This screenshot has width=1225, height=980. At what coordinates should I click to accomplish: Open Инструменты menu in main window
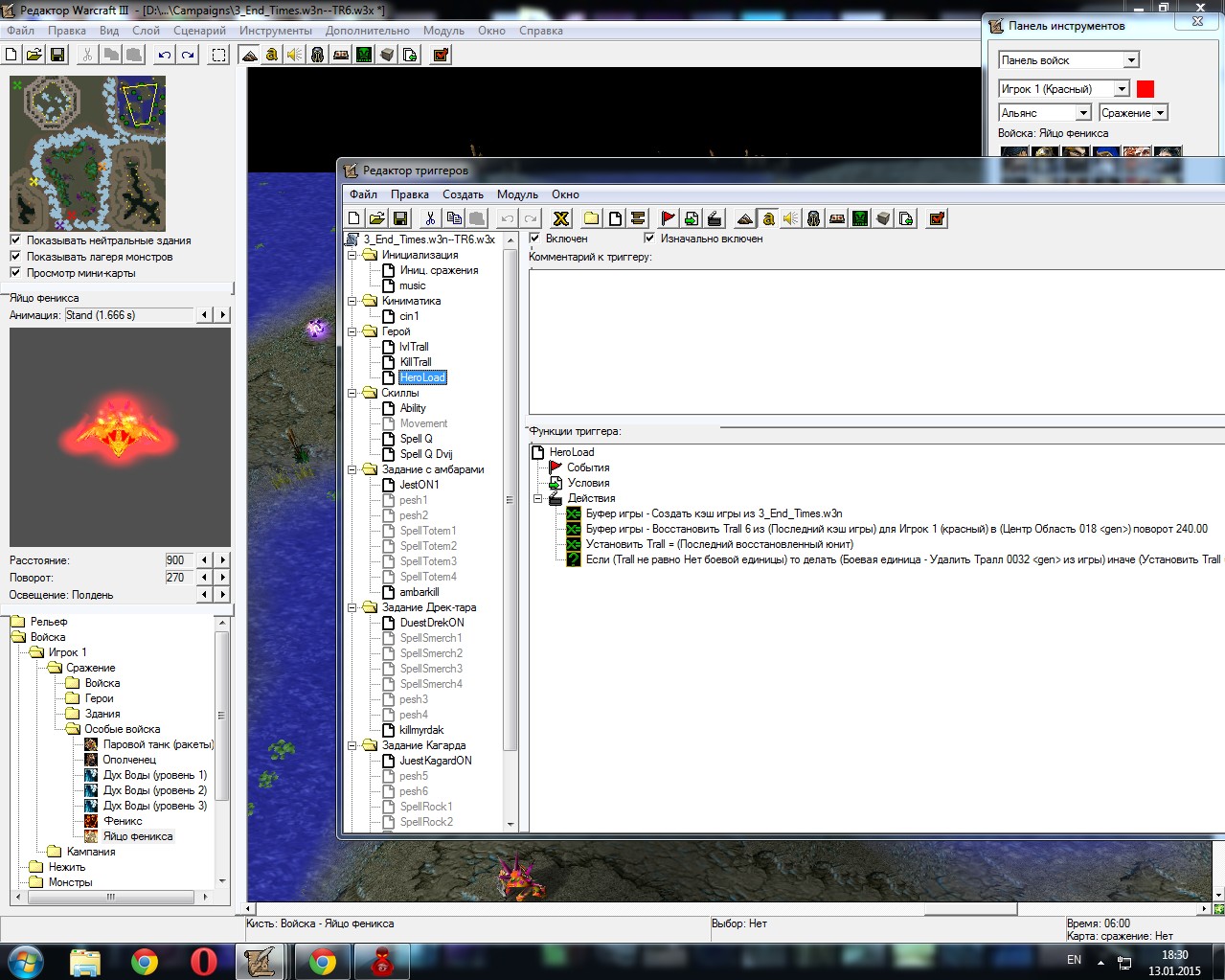(x=276, y=31)
